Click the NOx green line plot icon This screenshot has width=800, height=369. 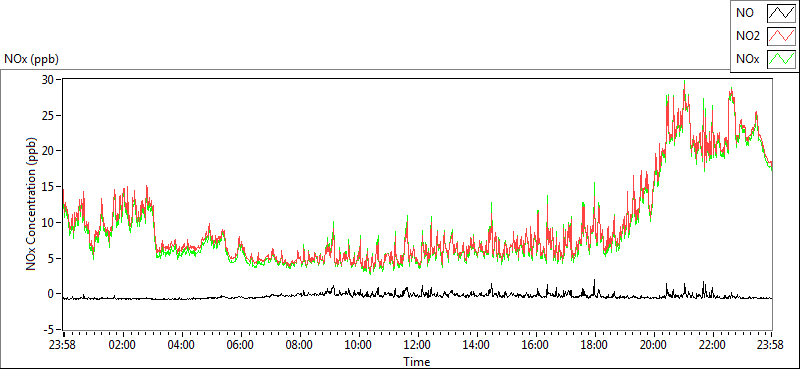[x=781, y=59]
